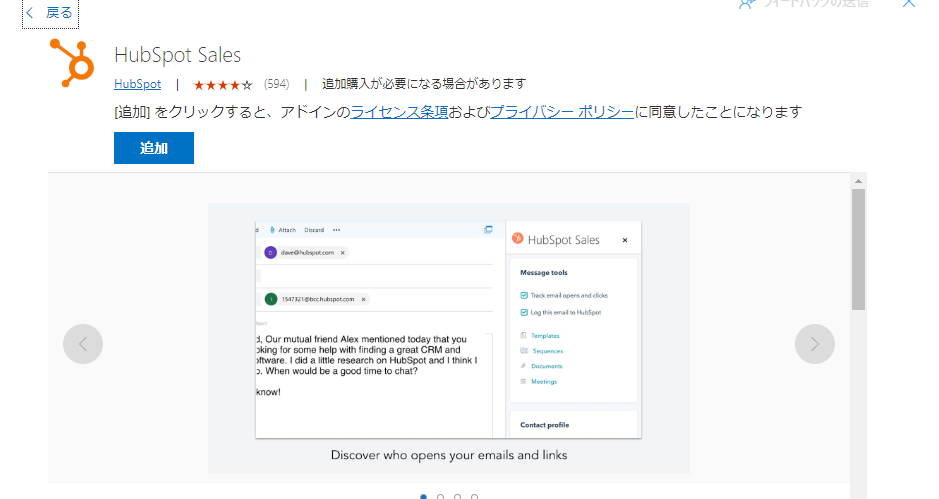939x499 pixels.
Task: Click the caption Discover who opens your emails
Action: click(x=449, y=455)
